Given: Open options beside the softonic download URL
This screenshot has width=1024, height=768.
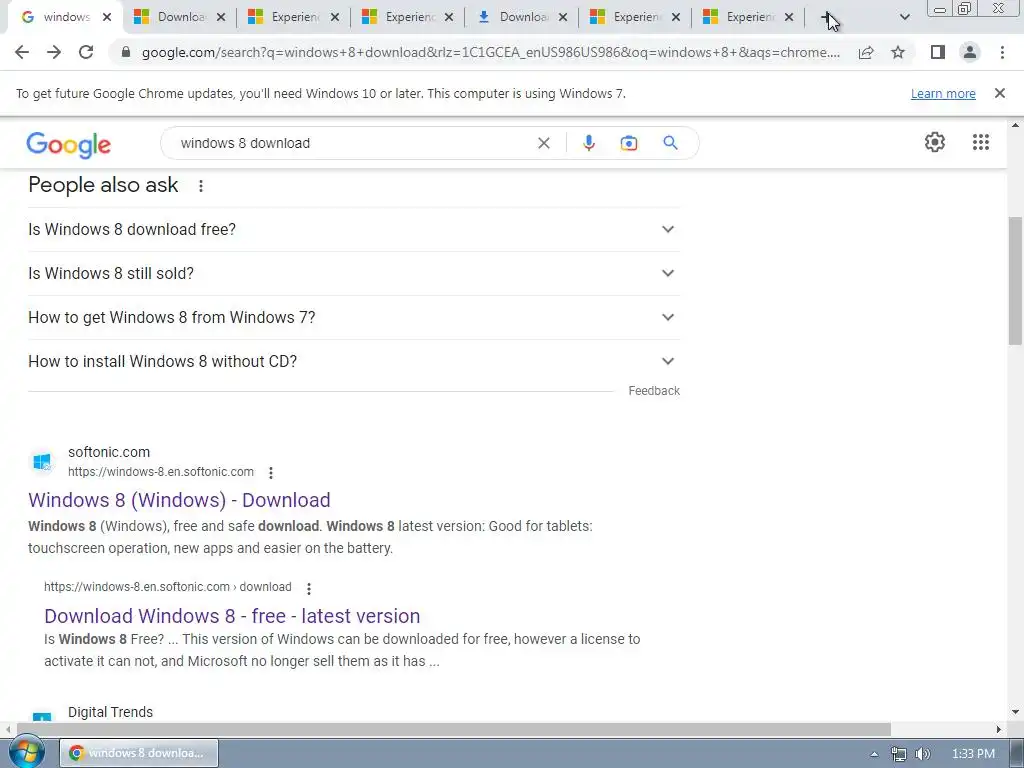Looking at the screenshot, I should (x=309, y=588).
